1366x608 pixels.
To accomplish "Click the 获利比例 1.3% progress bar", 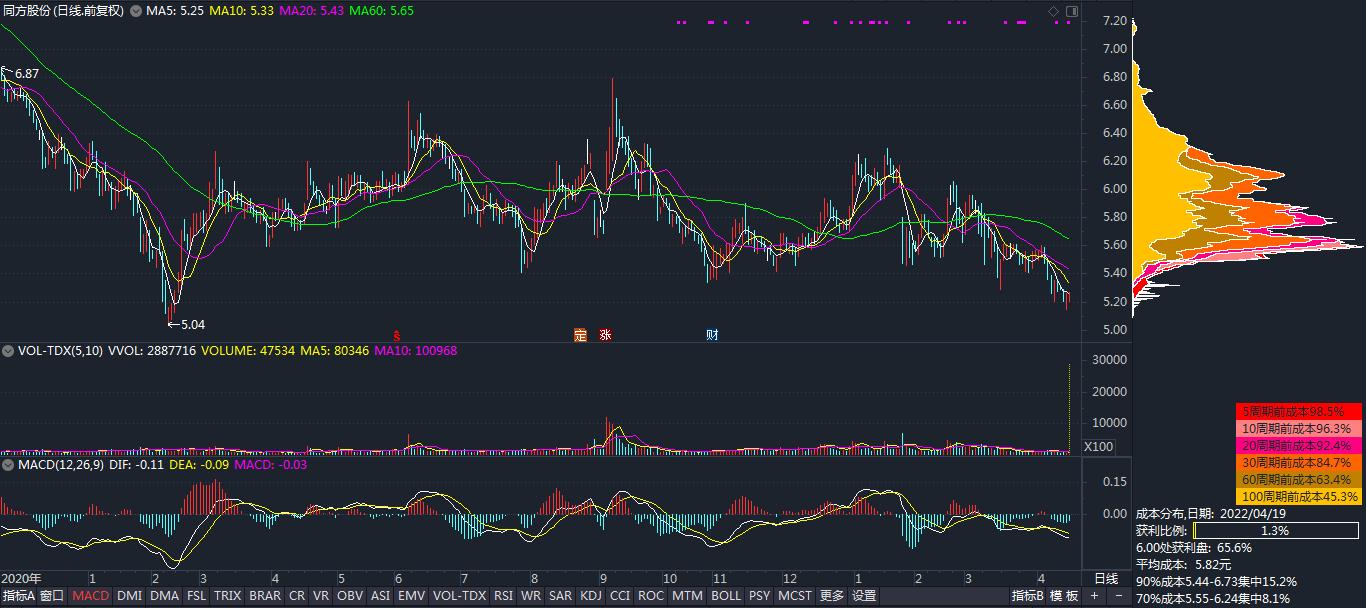I will point(1275,531).
